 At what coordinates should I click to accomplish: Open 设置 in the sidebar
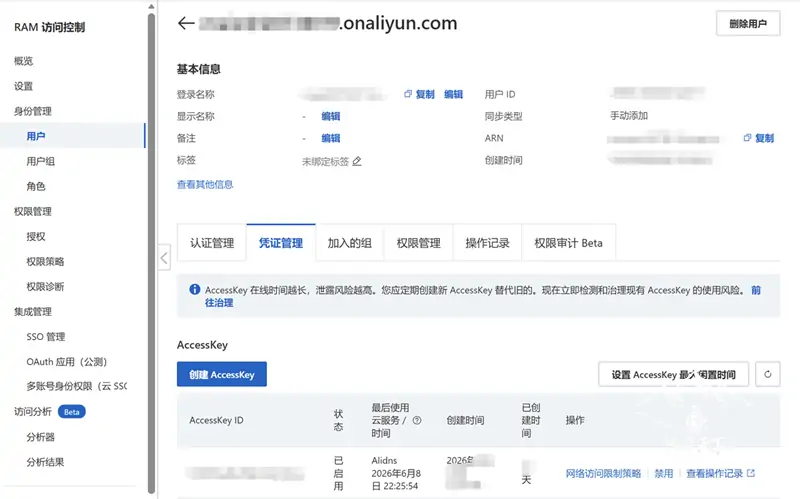pyautogui.click(x=23, y=86)
